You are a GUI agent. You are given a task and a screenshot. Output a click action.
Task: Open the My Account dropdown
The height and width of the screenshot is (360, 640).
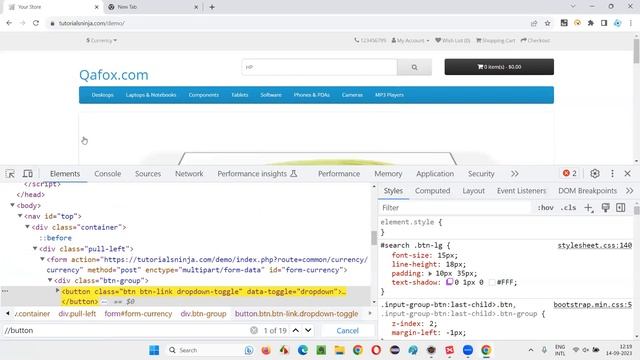(x=410, y=40)
